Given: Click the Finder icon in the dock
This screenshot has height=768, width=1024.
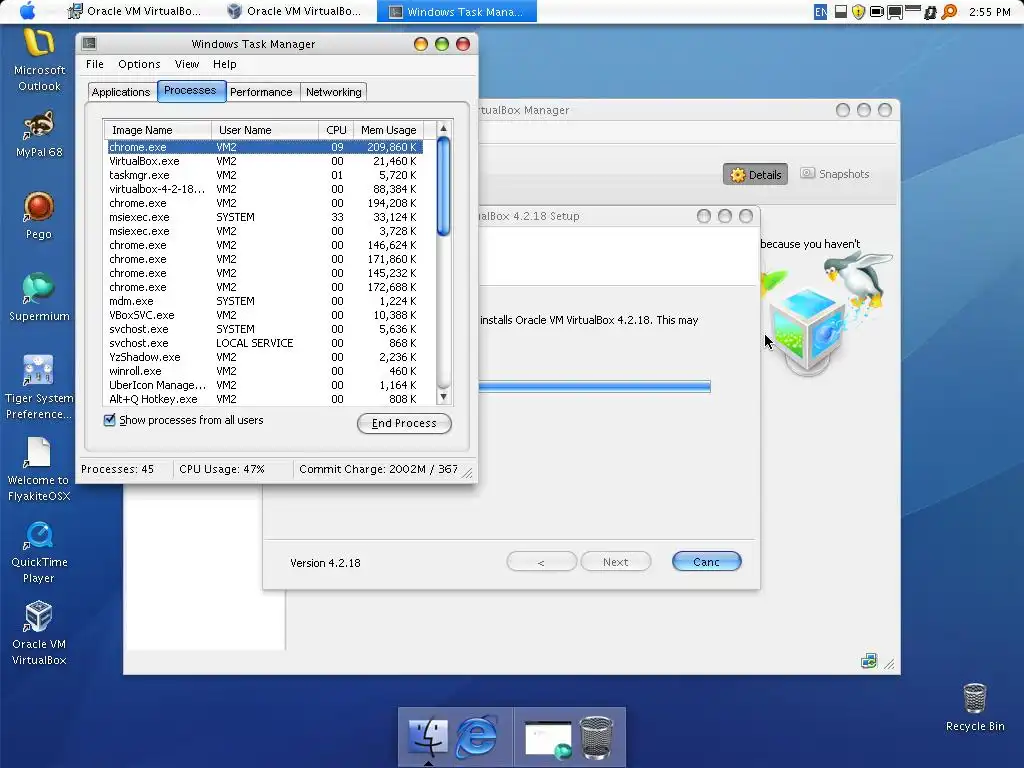Looking at the screenshot, I should (x=428, y=737).
